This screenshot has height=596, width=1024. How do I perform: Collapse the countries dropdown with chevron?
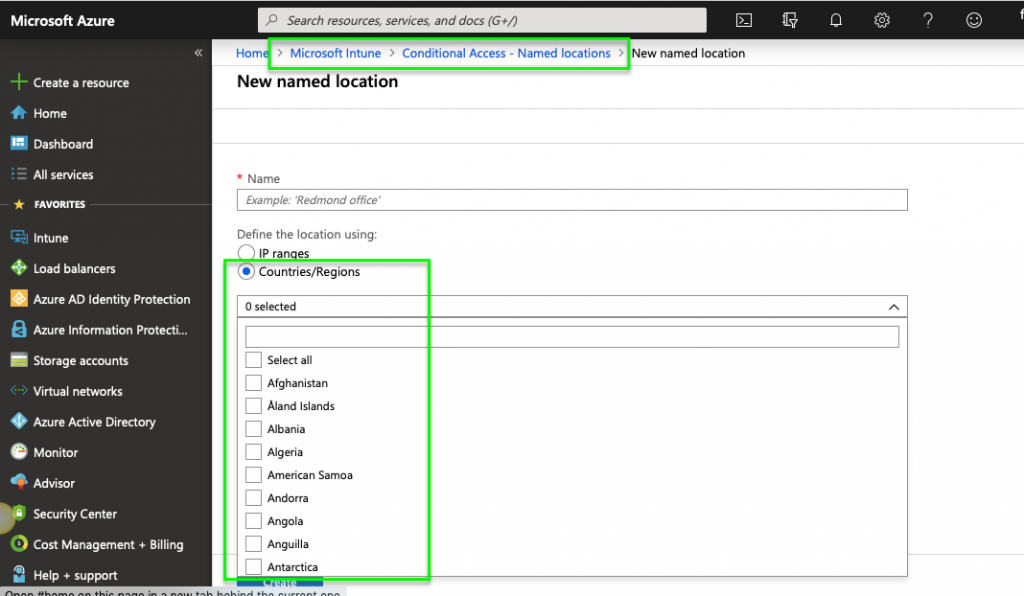(893, 307)
